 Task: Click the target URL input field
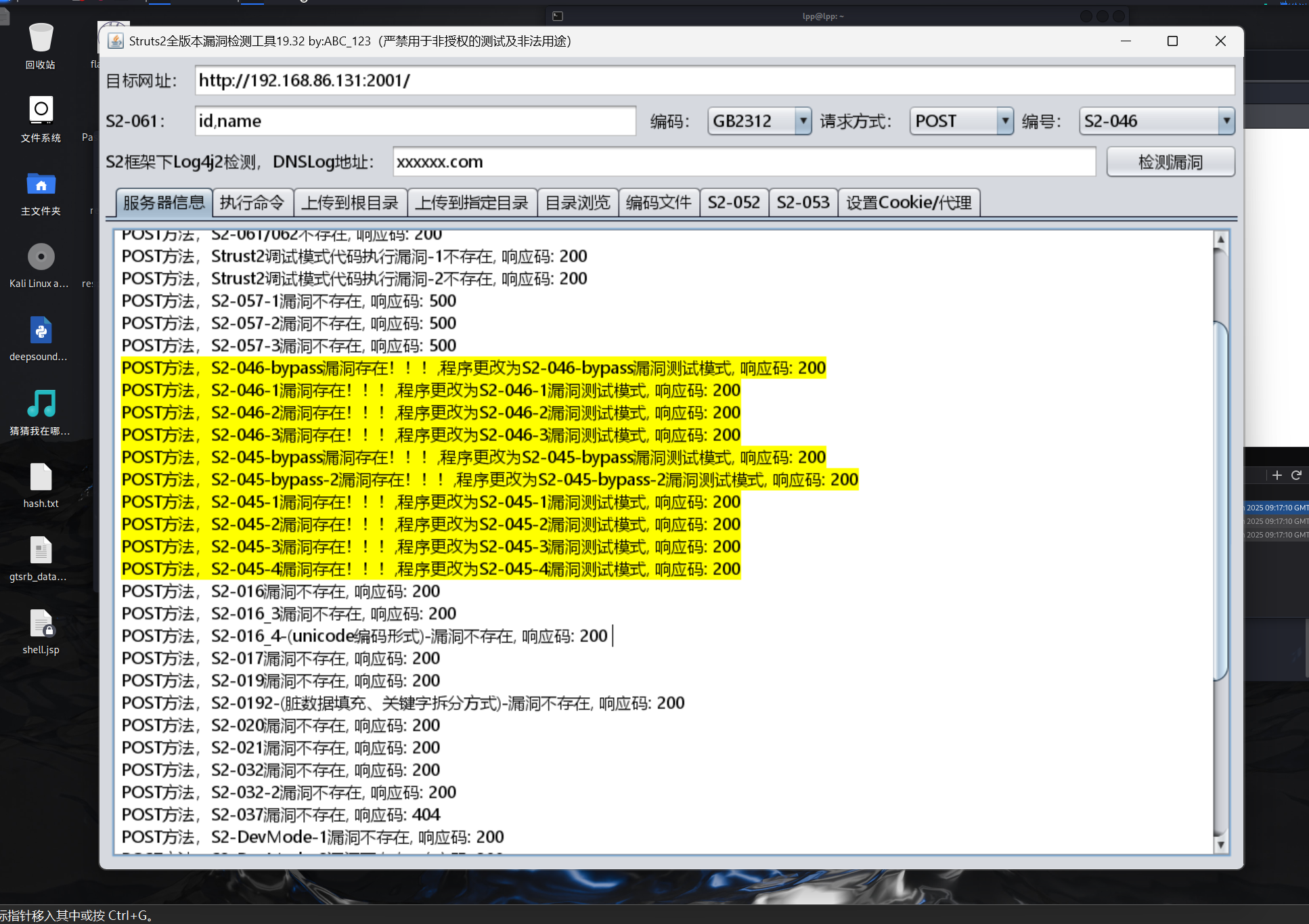click(714, 81)
